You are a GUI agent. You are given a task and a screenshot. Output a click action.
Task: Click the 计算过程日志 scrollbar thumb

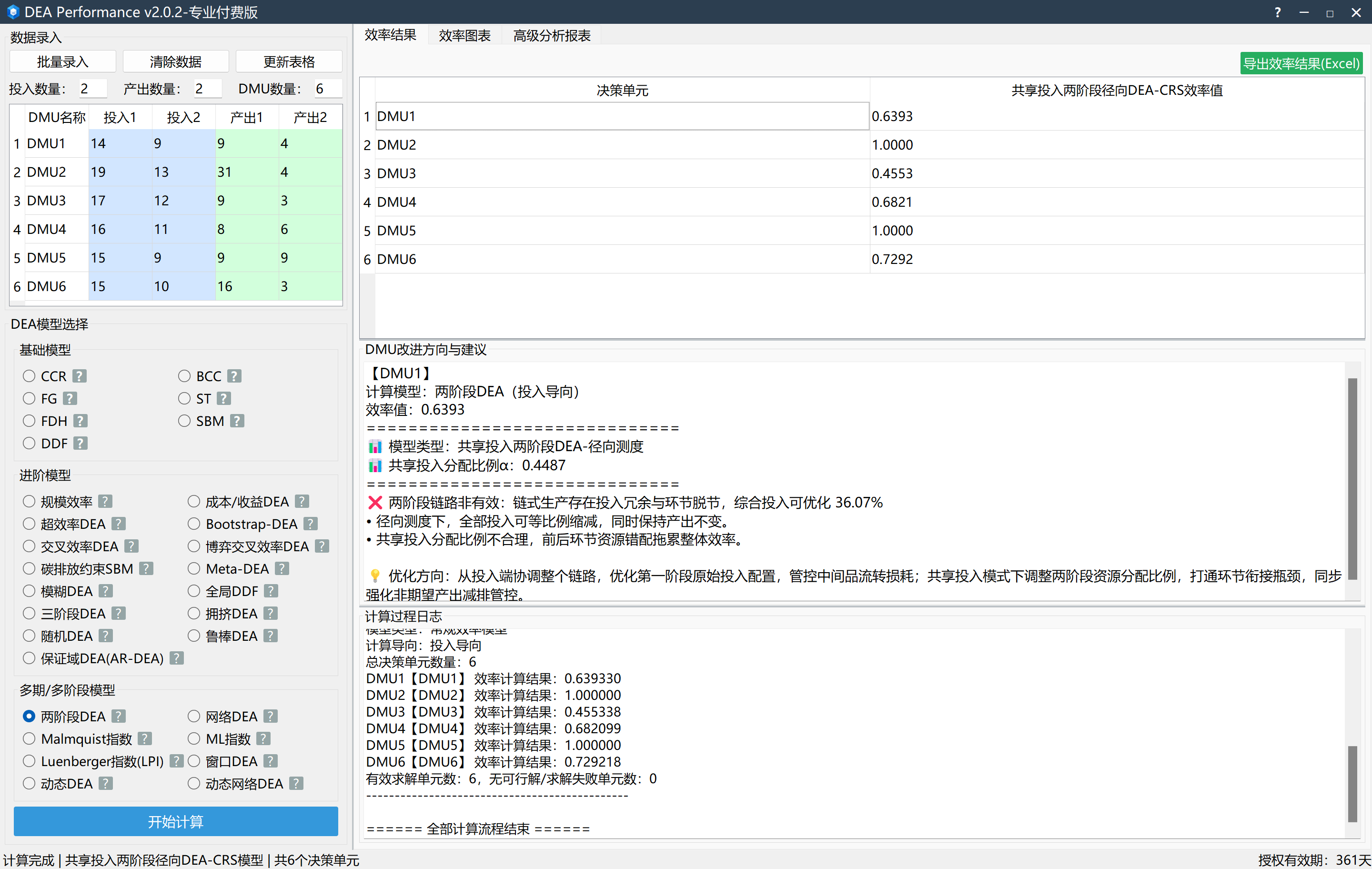pyautogui.click(x=1352, y=784)
